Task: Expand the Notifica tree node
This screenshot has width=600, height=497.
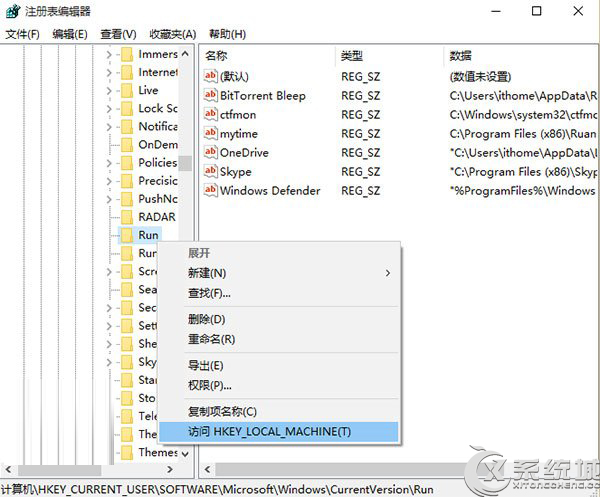Action: (x=109, y=127)
